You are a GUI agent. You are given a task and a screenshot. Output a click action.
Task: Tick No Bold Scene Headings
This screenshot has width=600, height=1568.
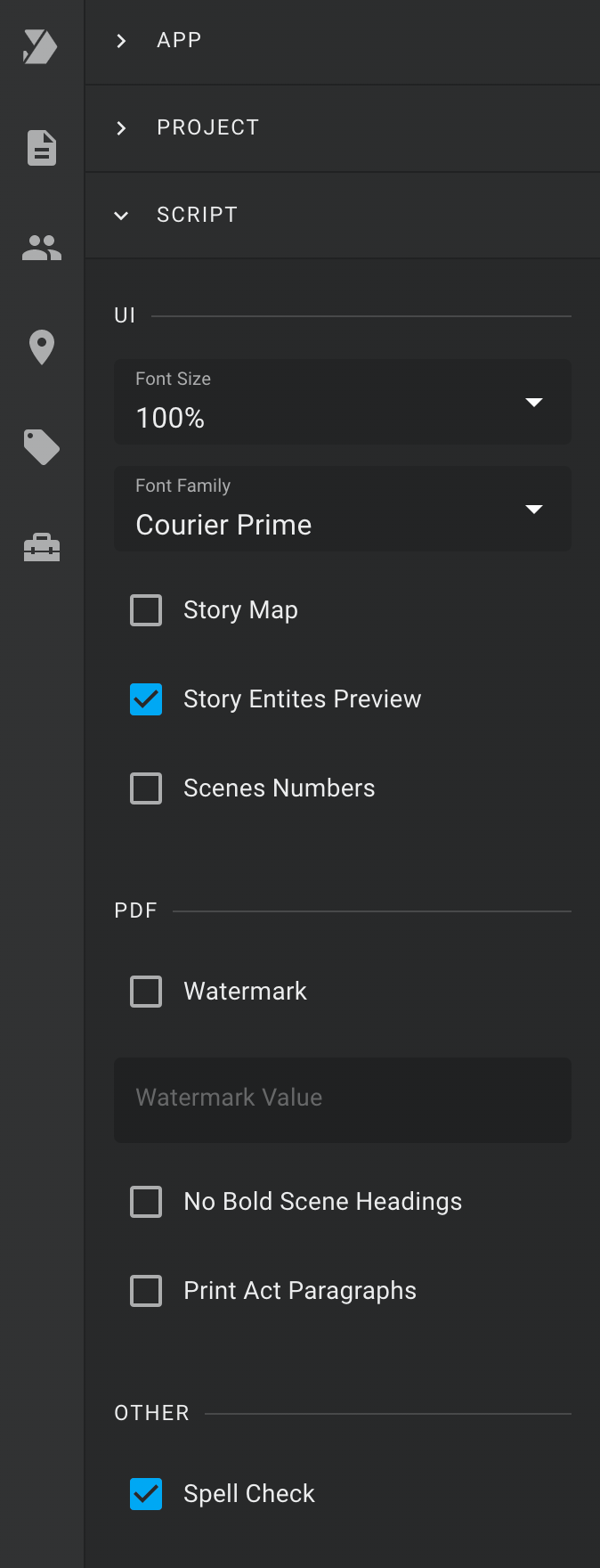146,1202
